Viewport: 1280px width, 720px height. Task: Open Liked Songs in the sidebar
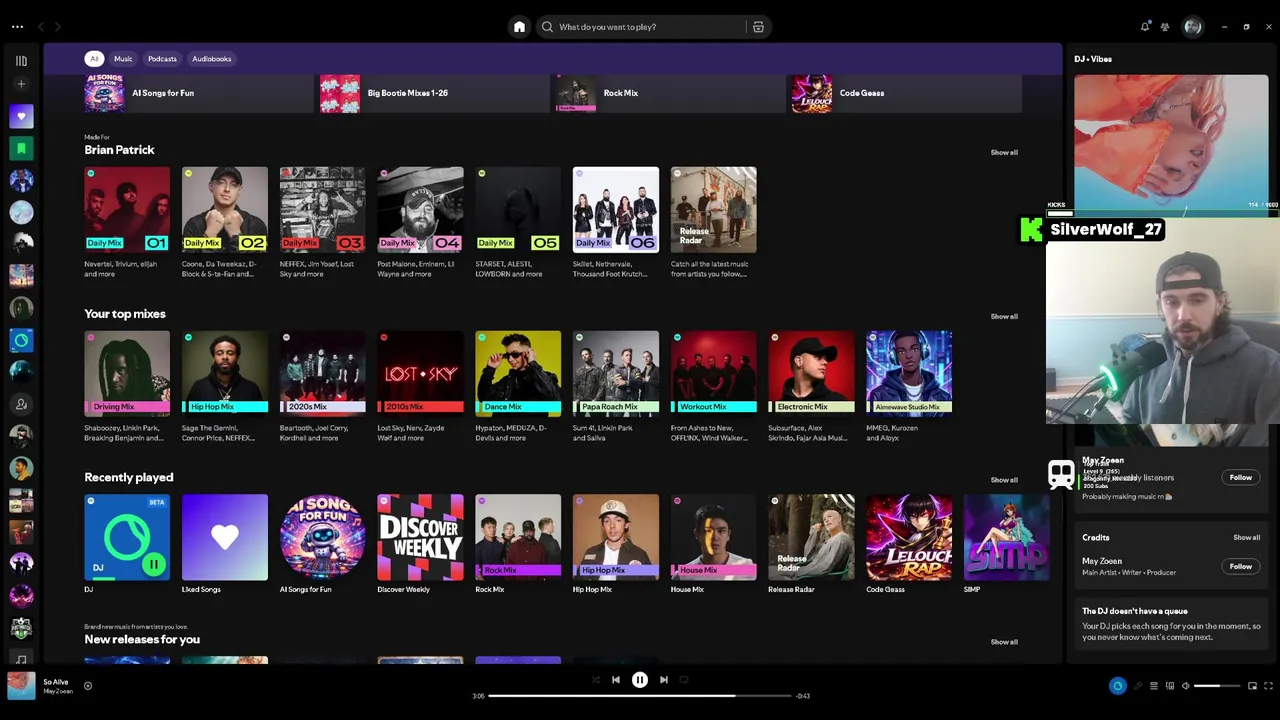coord(21,116)
